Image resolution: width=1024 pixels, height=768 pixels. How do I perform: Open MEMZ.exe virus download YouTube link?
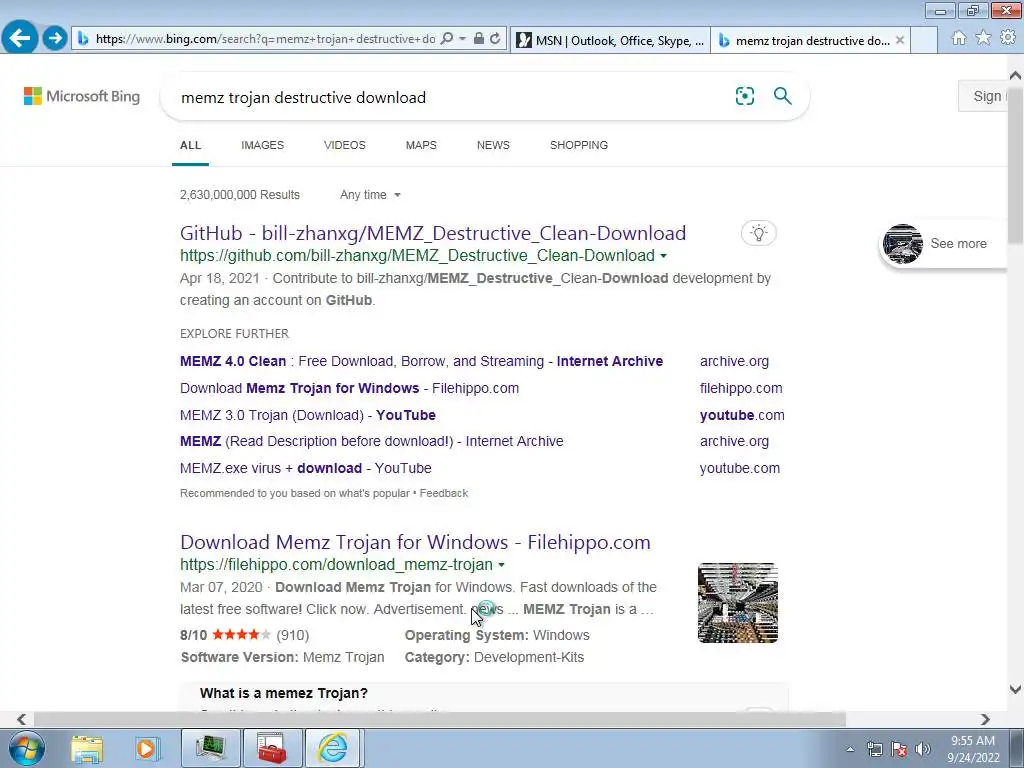tap(306, 468)
